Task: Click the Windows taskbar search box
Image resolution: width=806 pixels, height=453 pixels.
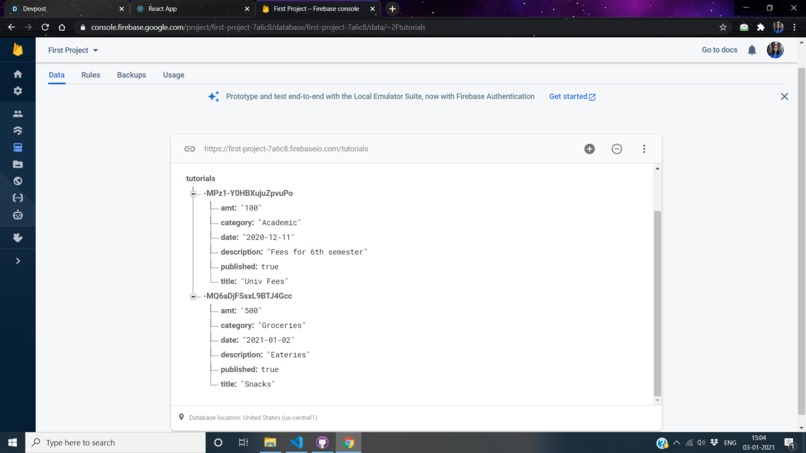Action: pyautogui.click(x=116, y=443)
